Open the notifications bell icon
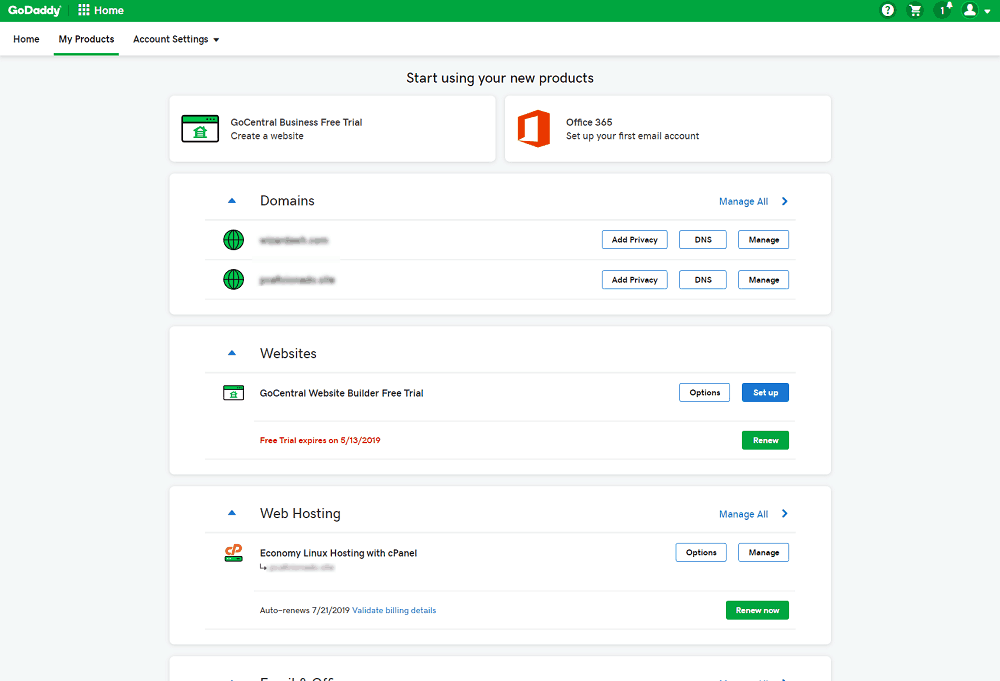The image size is (1000, 681). 943,10
